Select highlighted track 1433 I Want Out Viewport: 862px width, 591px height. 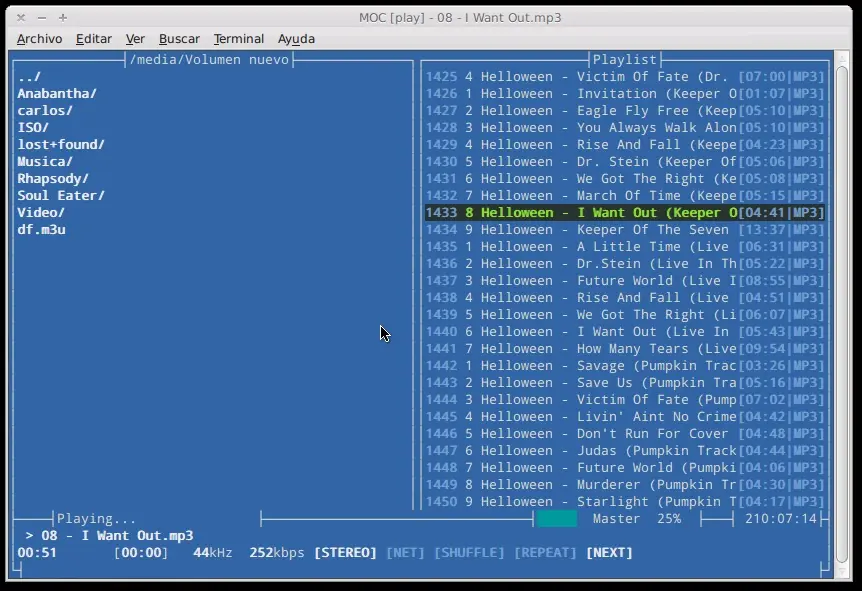[x=625, y=213]
